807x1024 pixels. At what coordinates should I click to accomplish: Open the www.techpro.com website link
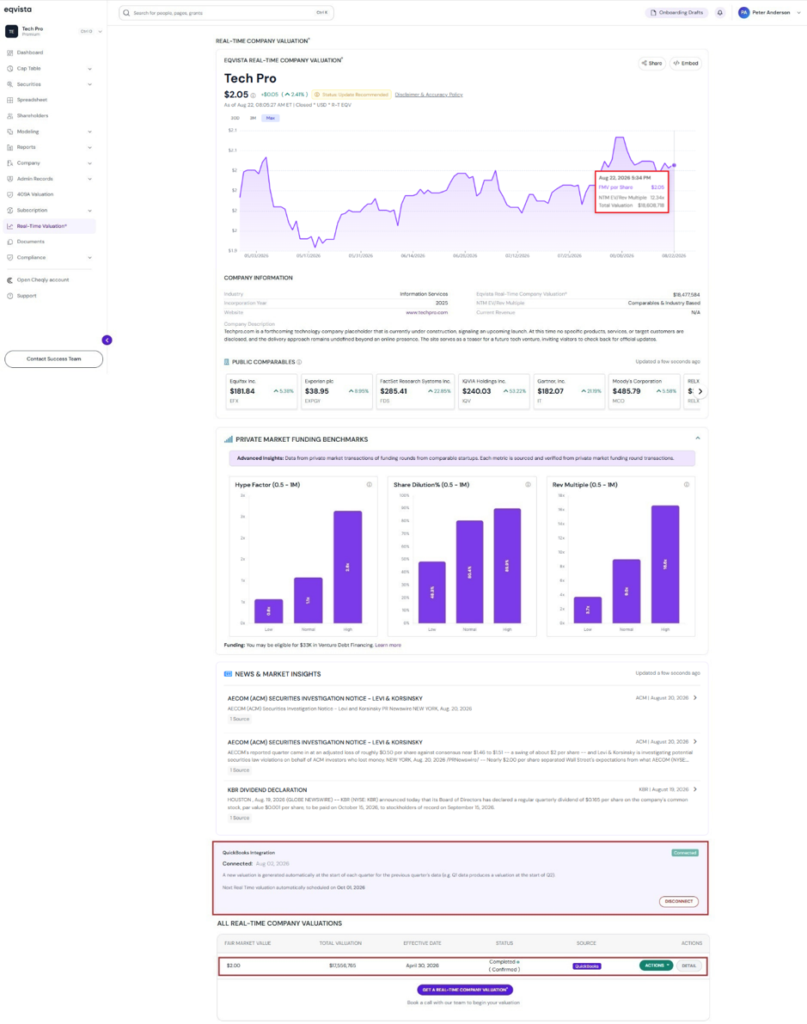pyautogui.click(x=427, y=312)
